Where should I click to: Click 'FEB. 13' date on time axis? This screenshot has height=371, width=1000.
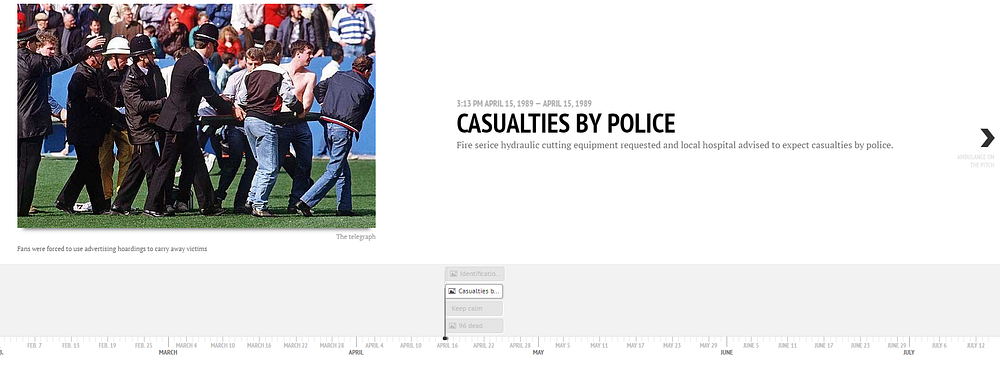[71, 346]
